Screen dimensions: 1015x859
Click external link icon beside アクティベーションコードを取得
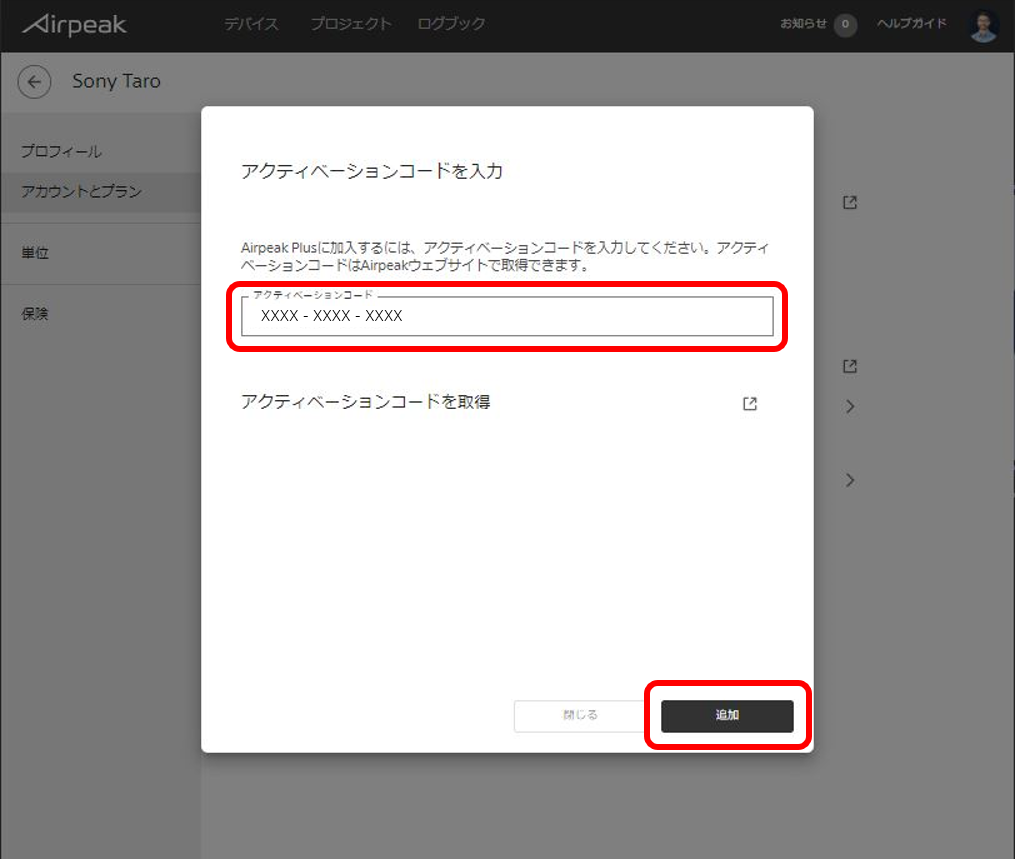coord(750,404)
